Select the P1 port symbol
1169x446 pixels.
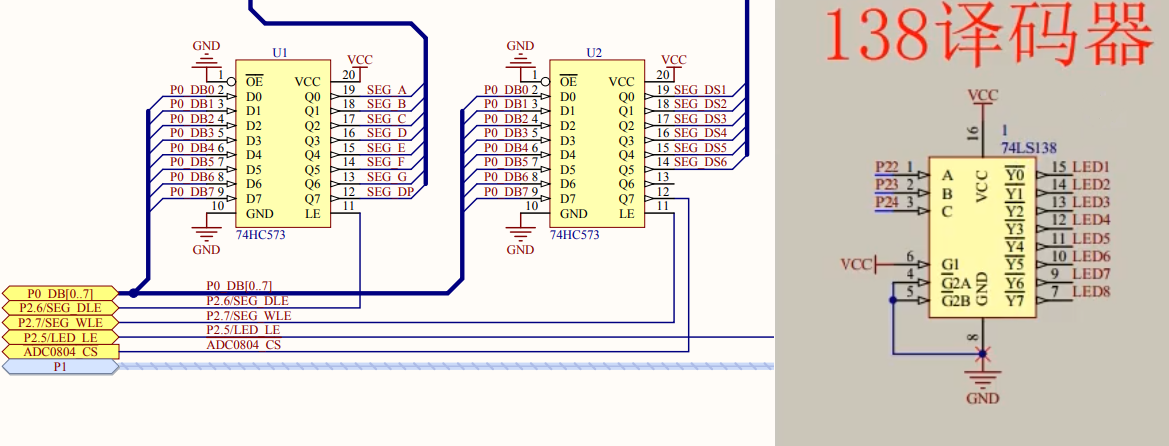point(60,366)
